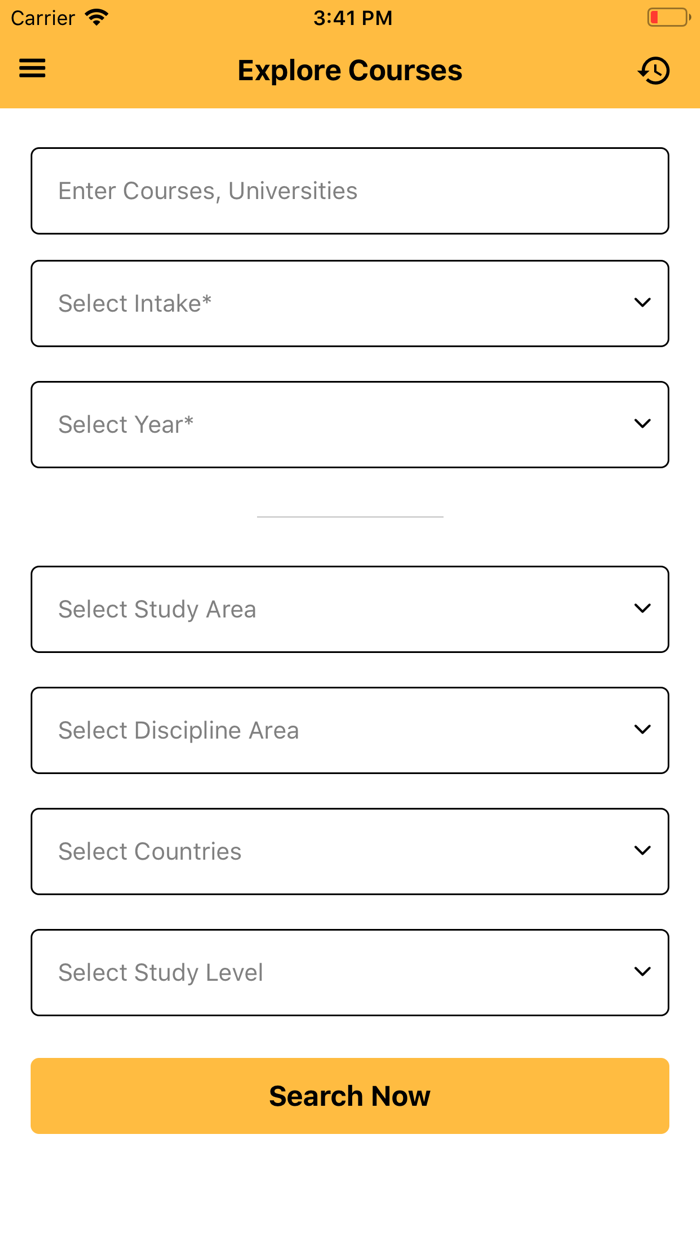Open the Select Discipline Area dropdown
Screen dimensions: 700x1244
(350, 729)
